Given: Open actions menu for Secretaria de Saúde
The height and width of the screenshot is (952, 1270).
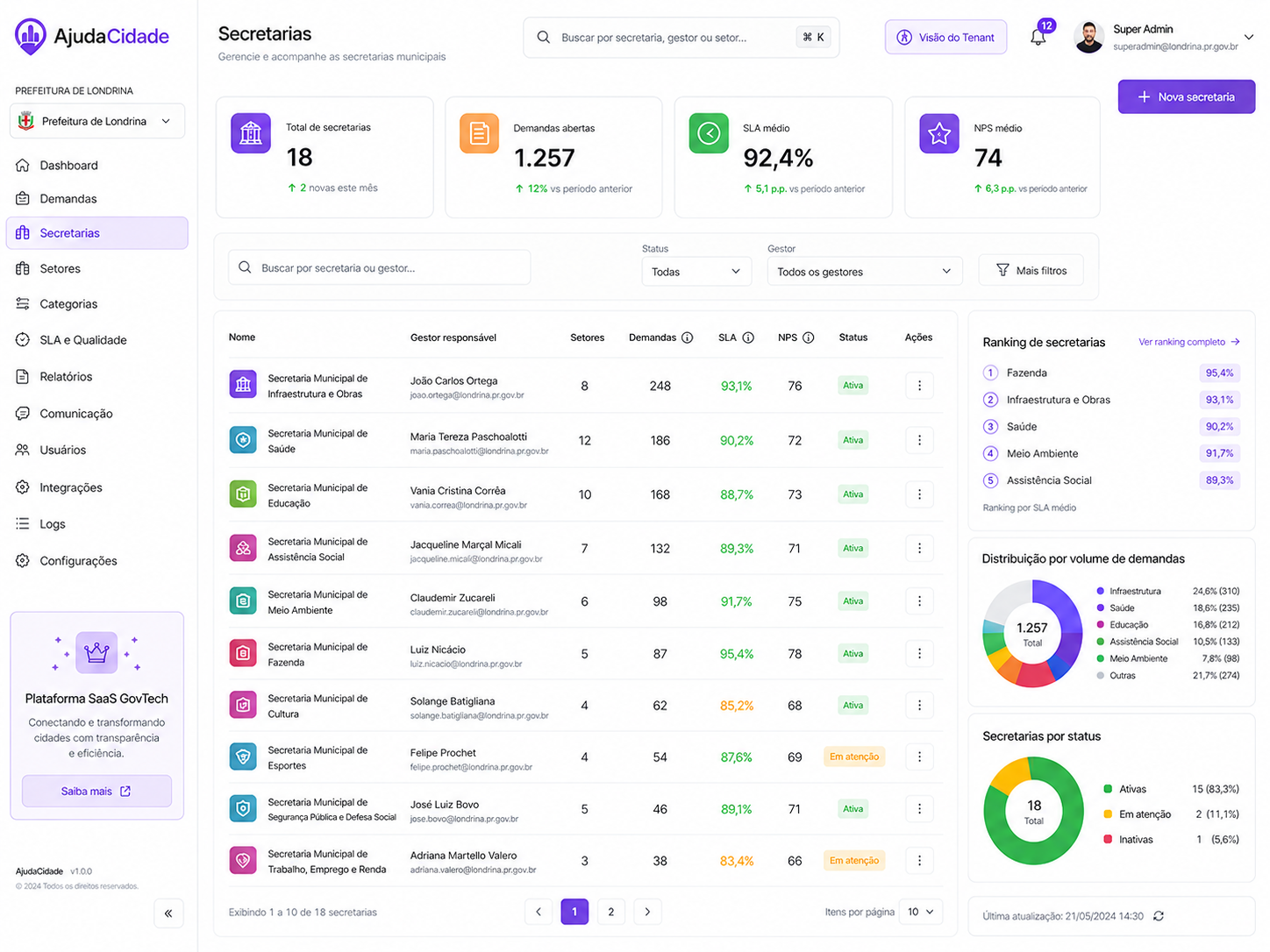Looking at the screenshot, I should pos(919,440).
